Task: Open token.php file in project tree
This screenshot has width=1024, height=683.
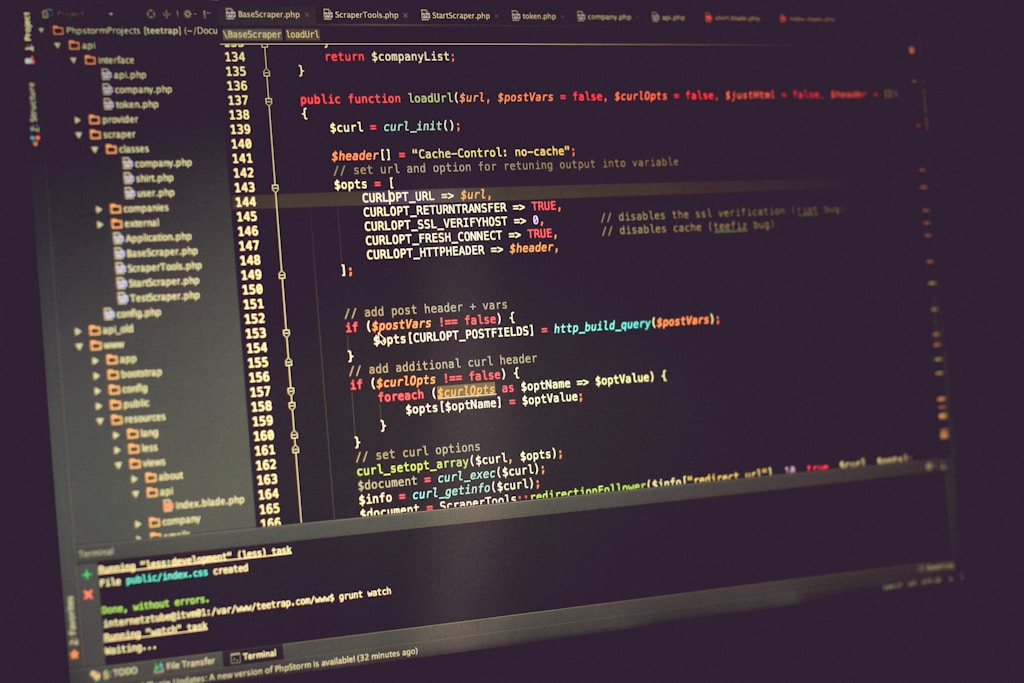Action: [x=135, y=104]
